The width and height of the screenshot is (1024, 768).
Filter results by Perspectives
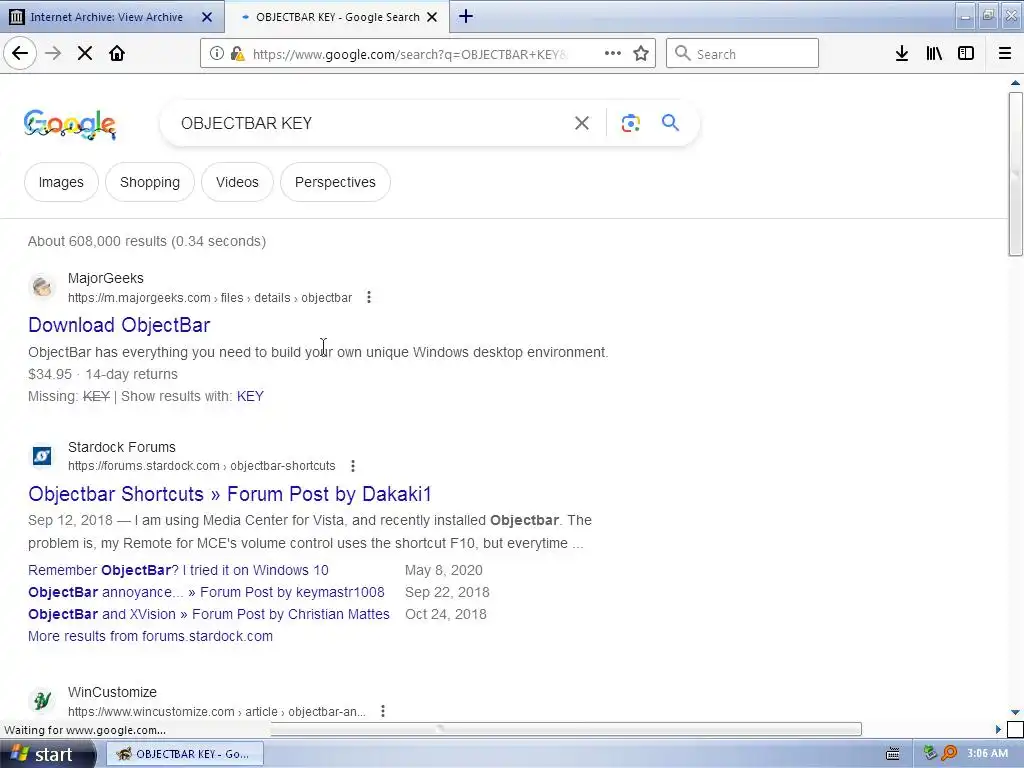point(336,182)
